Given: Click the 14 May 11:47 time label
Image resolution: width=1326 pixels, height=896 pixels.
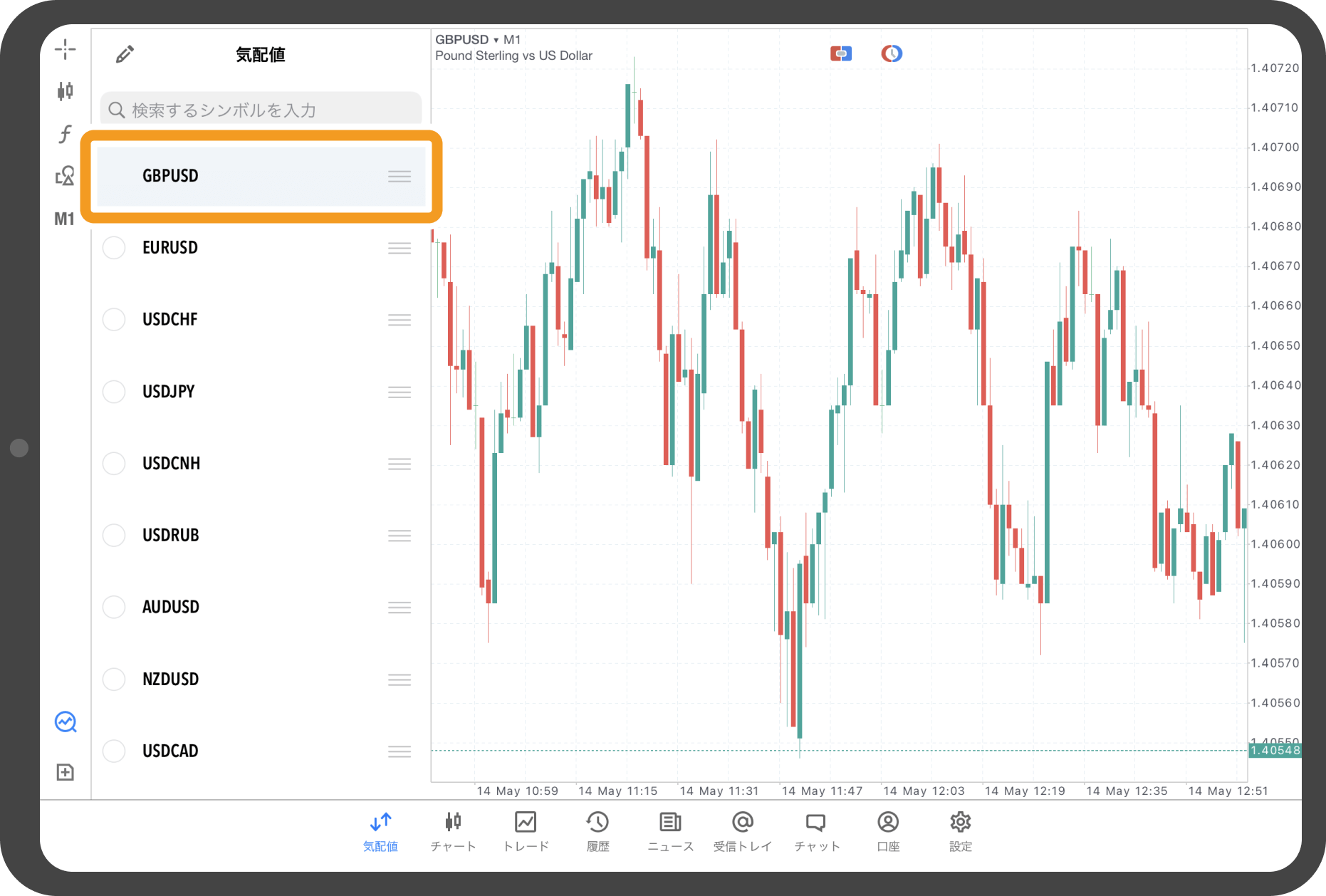Looking at the screenshot, I should pos(822,791).
